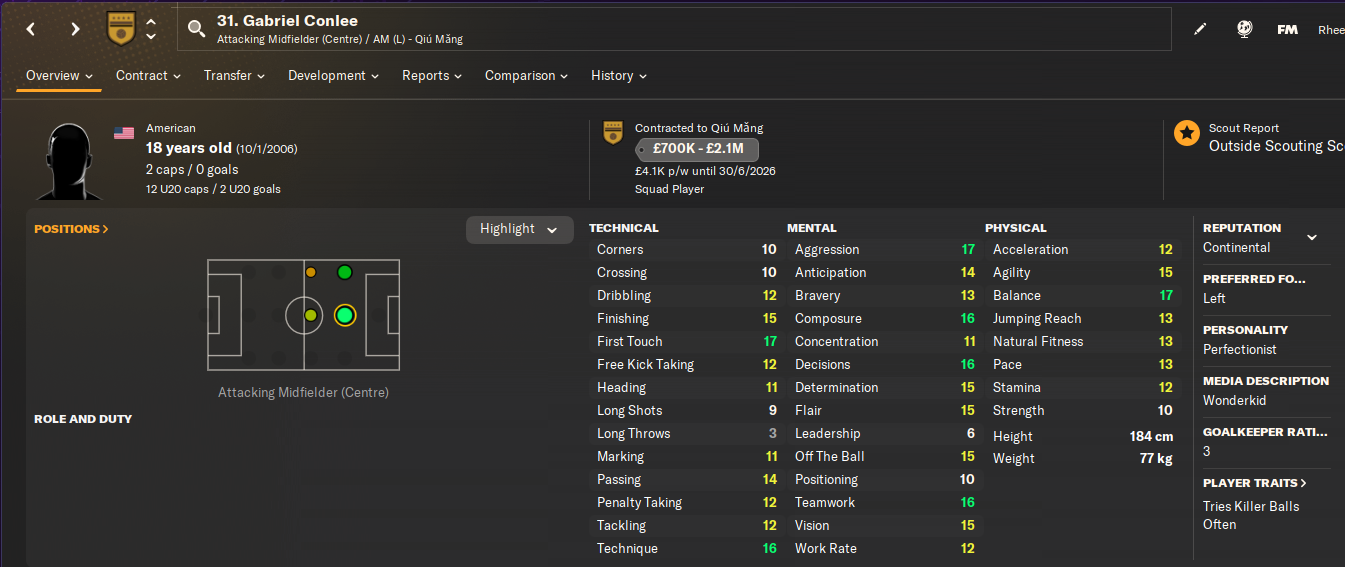Image resolution: width=1345 pixels, height=567 pixels.
Task: Click the Scout Report star icon
Action: [x=1187, y=133]
